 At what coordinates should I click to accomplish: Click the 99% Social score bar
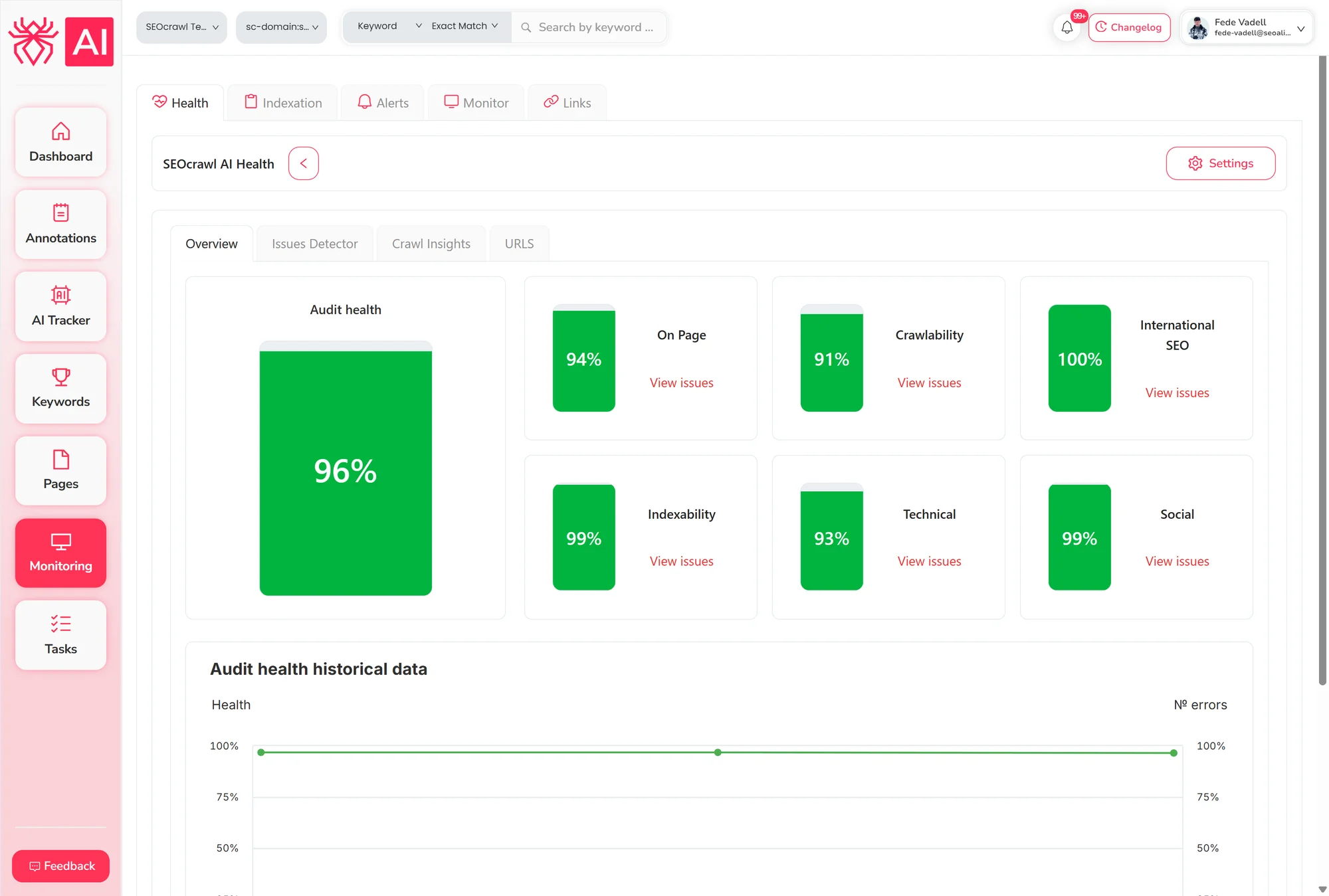[x=1080, y=537]
